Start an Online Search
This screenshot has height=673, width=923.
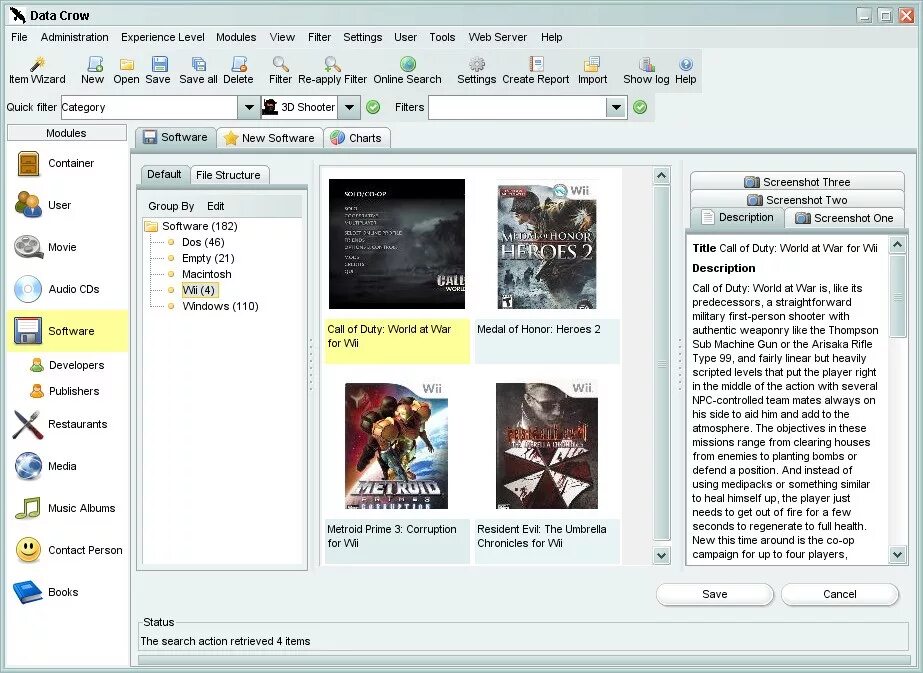pyautogui.click(x=408, y=69)
